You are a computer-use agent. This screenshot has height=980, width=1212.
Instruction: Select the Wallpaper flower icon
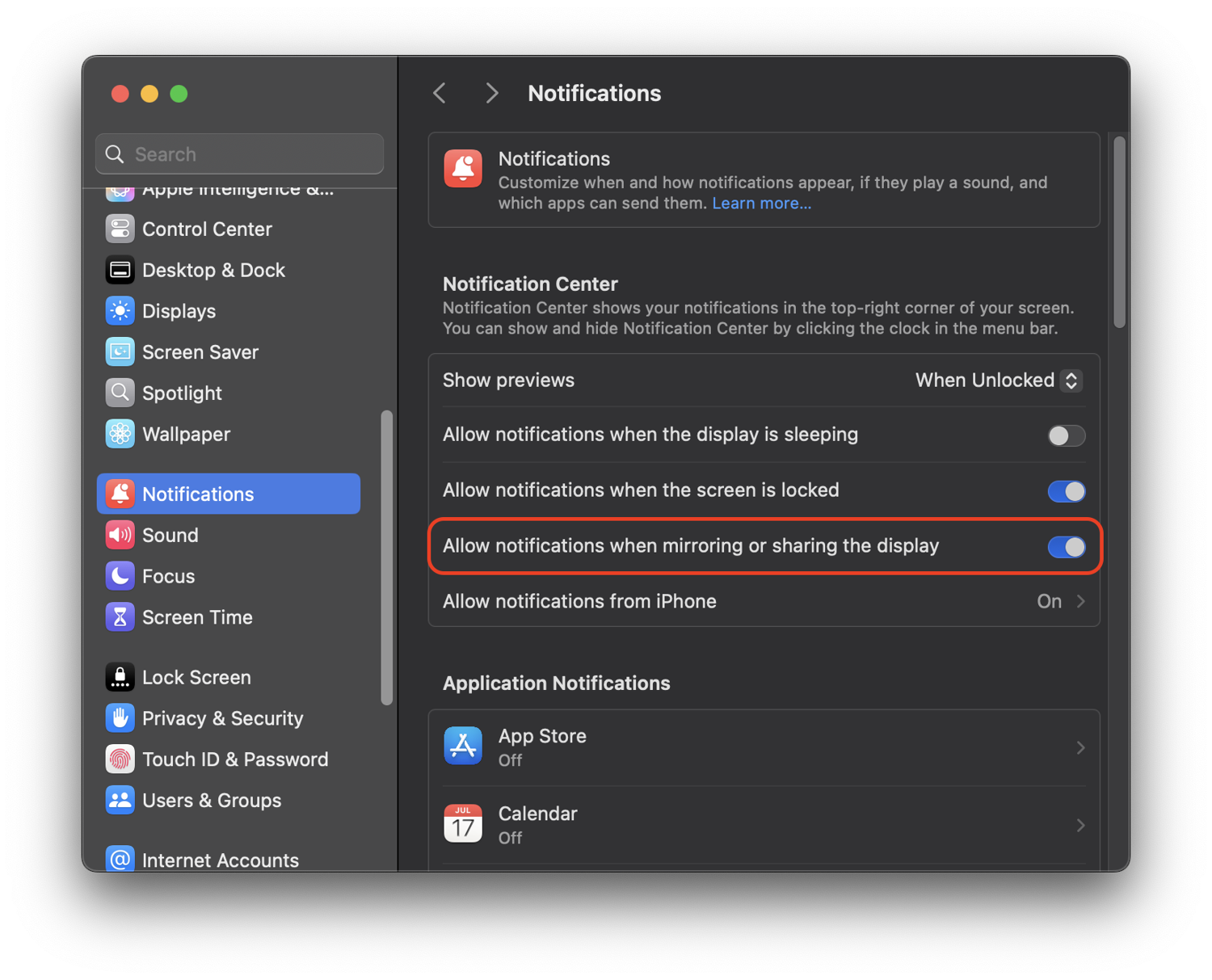point(120,434)
